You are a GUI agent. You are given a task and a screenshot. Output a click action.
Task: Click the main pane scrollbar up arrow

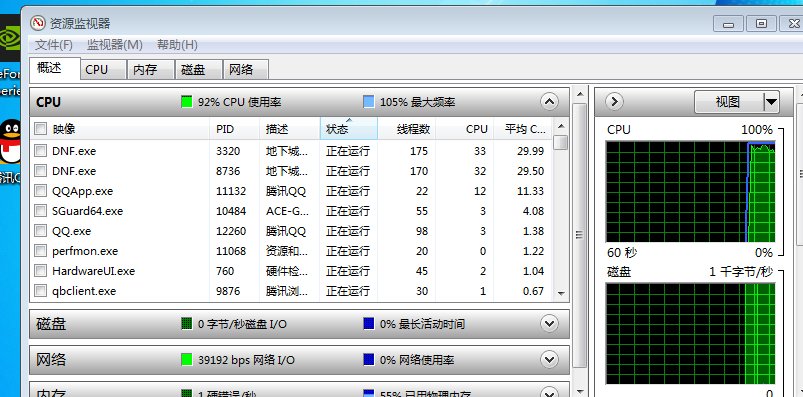pyautogui.click(x=580, y=94)
